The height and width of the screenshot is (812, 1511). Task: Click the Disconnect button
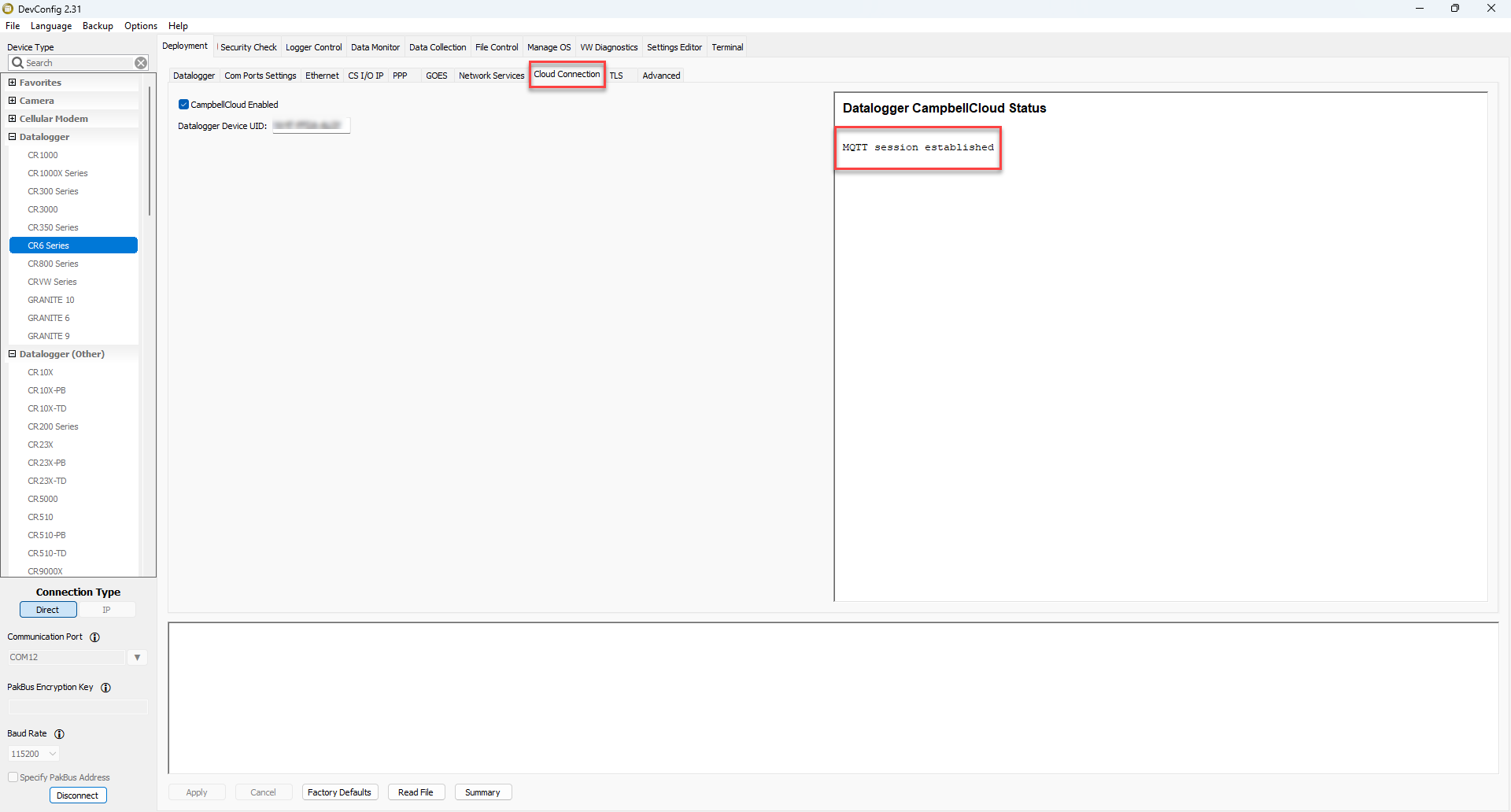[78, 795]
